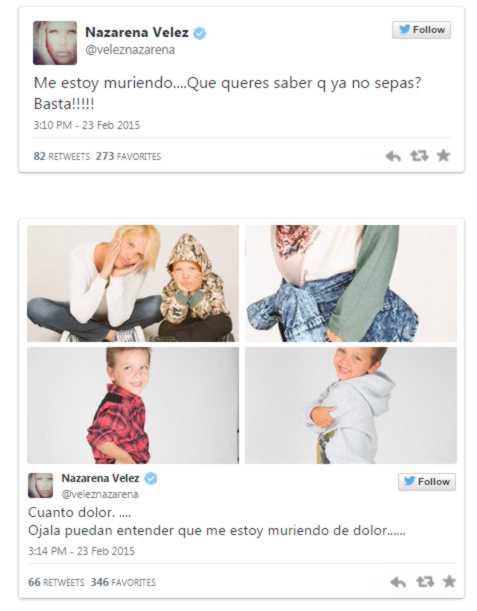This screenshot has height=611, width=477.
Task: Open @veleznazarena handle in first tweet
Action: point(130,50)
